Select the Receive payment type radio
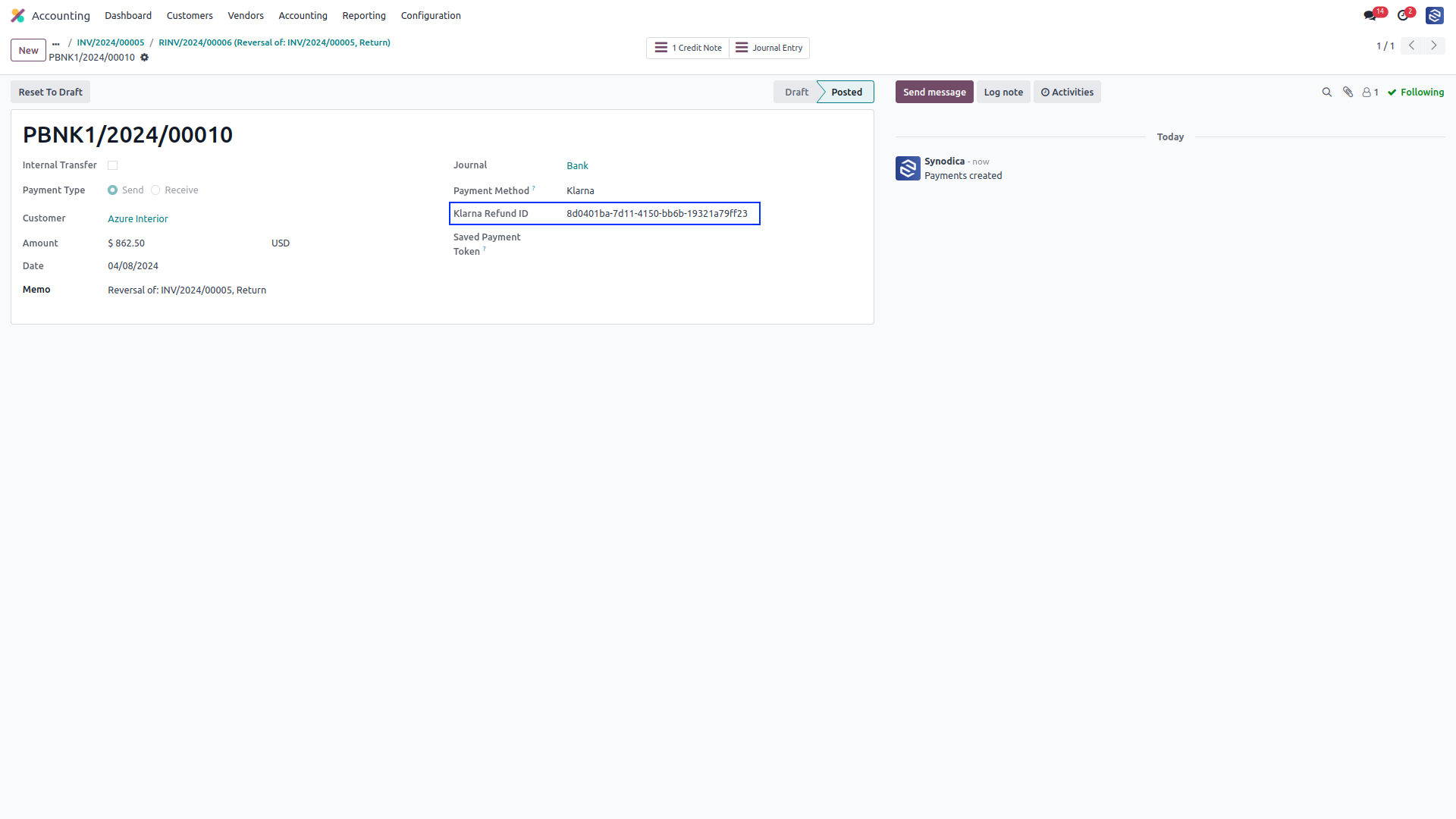 pyautogui.click(x=155, y=190)
